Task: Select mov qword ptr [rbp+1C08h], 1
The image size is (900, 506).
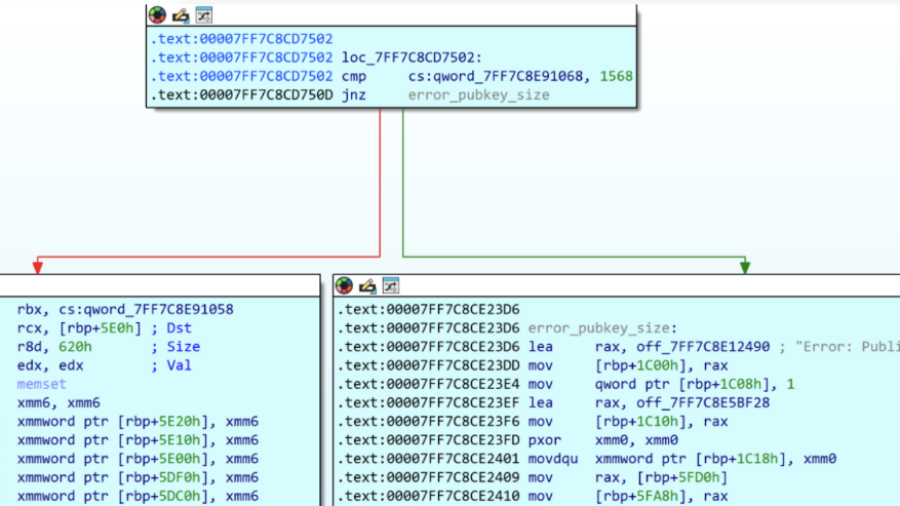Action: click(566, 384)
